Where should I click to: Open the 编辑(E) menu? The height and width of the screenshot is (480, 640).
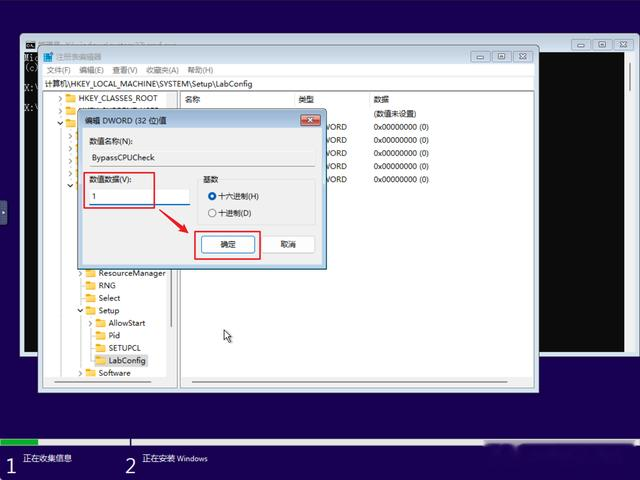pos(91,70)
